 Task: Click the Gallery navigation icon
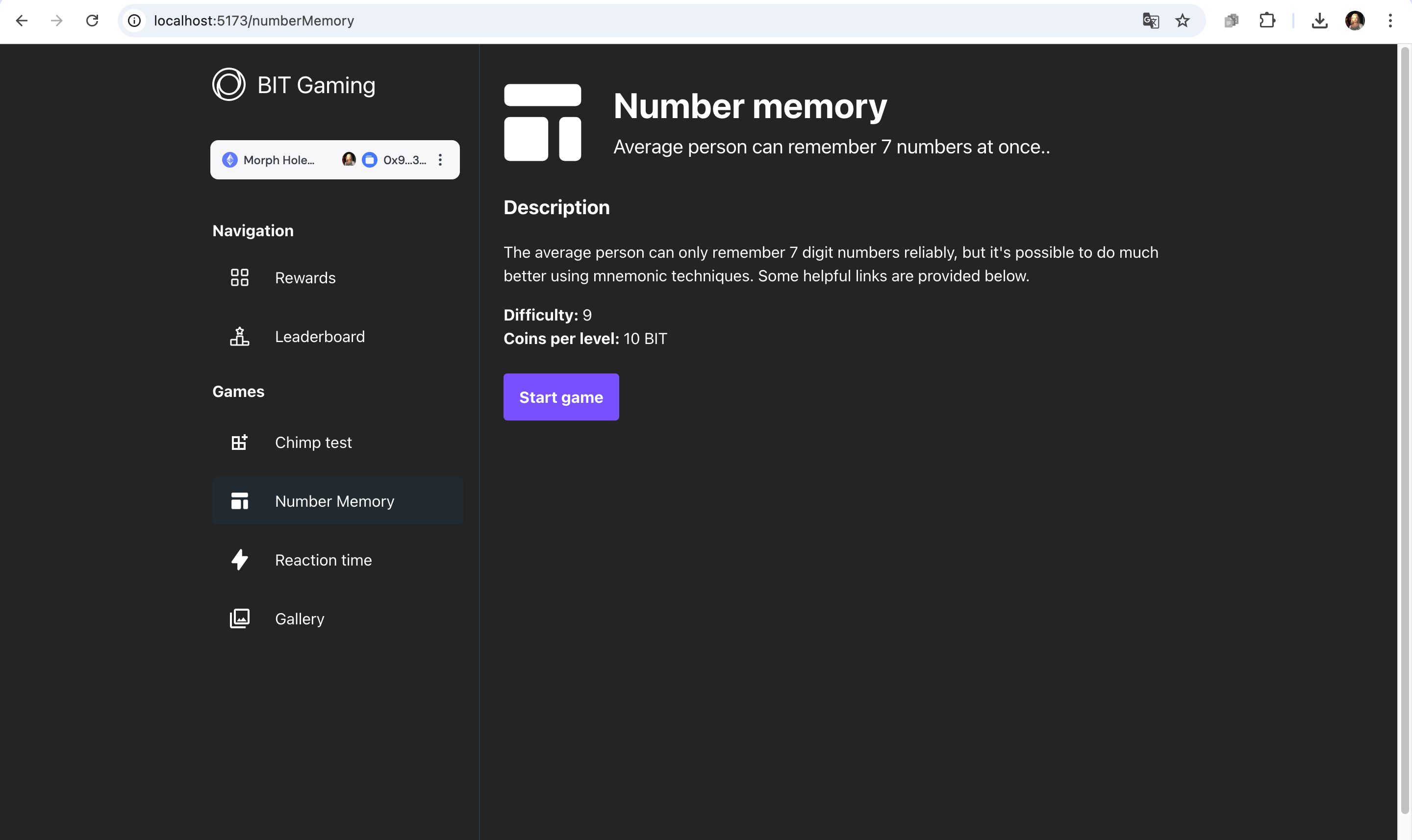tap(238, 618)
